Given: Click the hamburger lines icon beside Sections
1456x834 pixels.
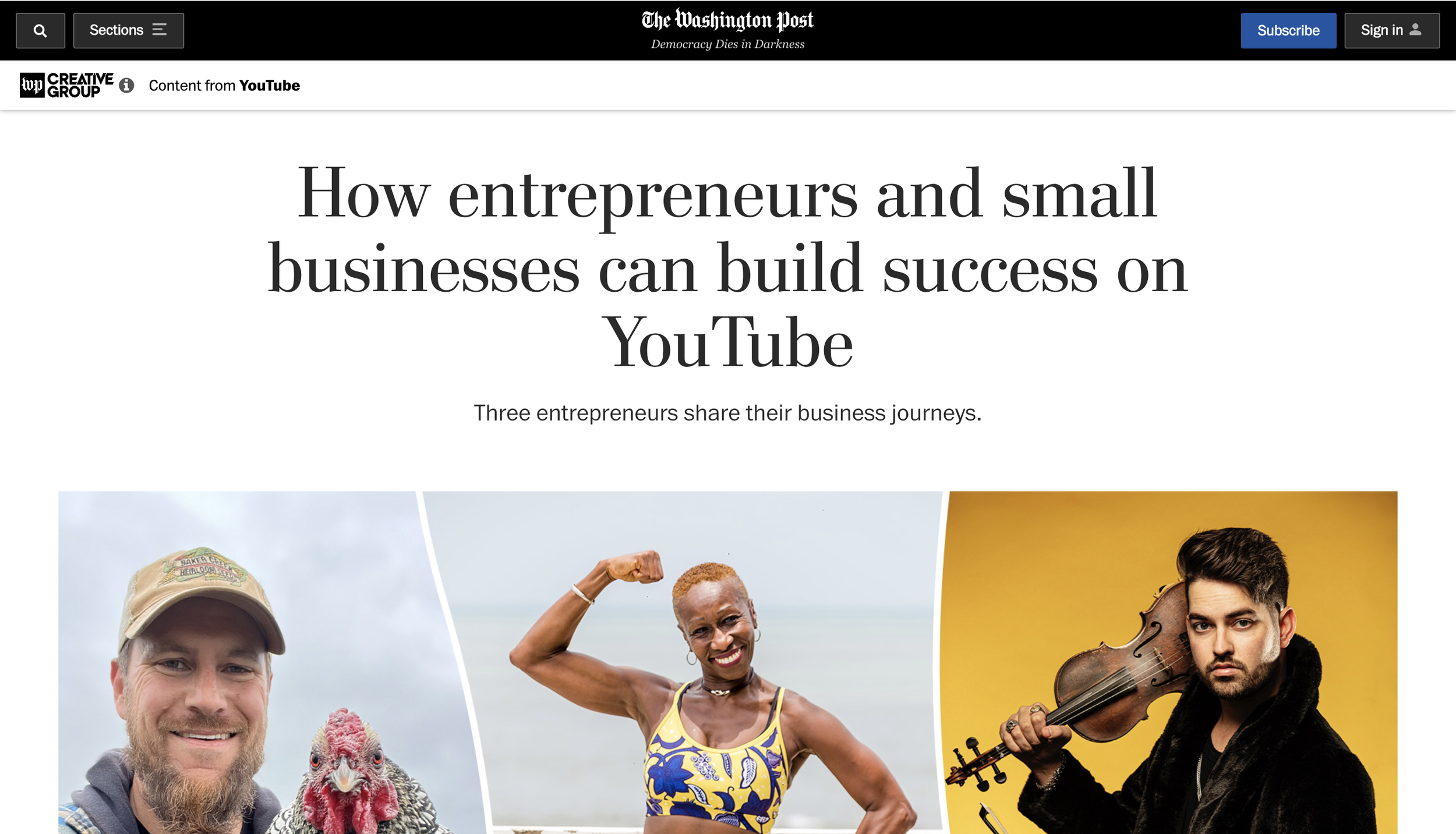Looking at the screenshot, I should click(x=160, y=30).
